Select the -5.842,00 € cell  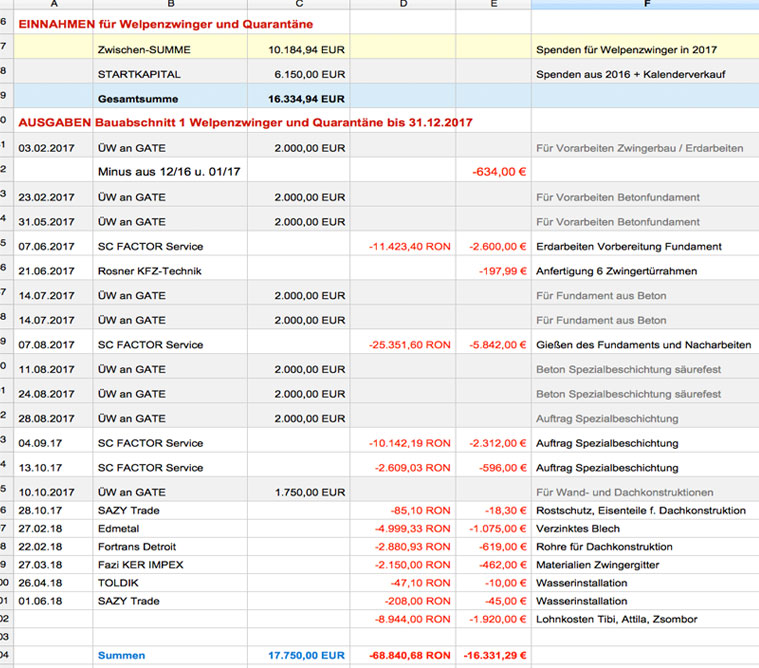click(x=493, y=342)
